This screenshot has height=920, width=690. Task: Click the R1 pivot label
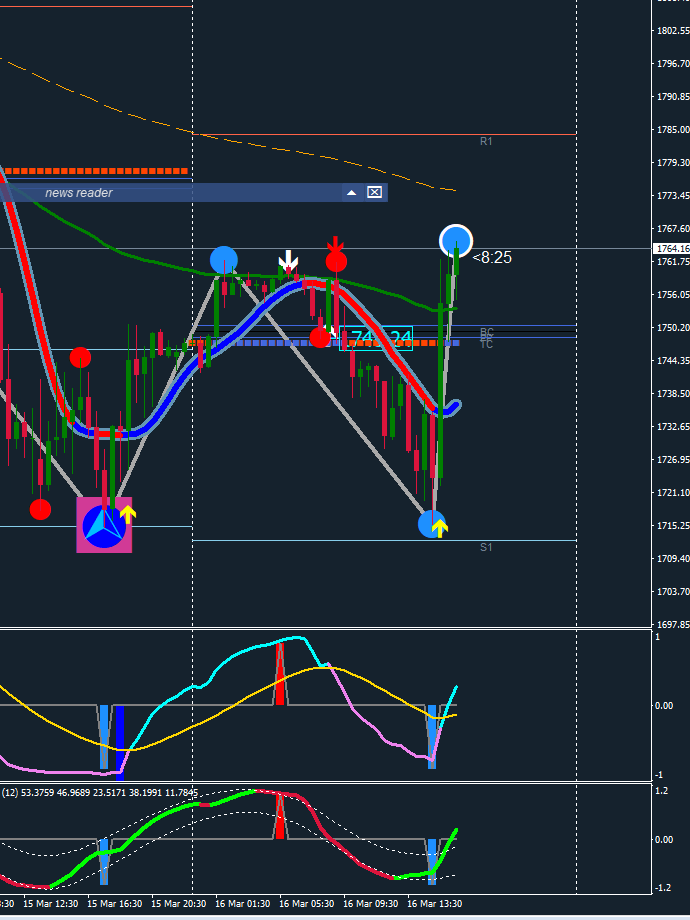pos(486,141)
